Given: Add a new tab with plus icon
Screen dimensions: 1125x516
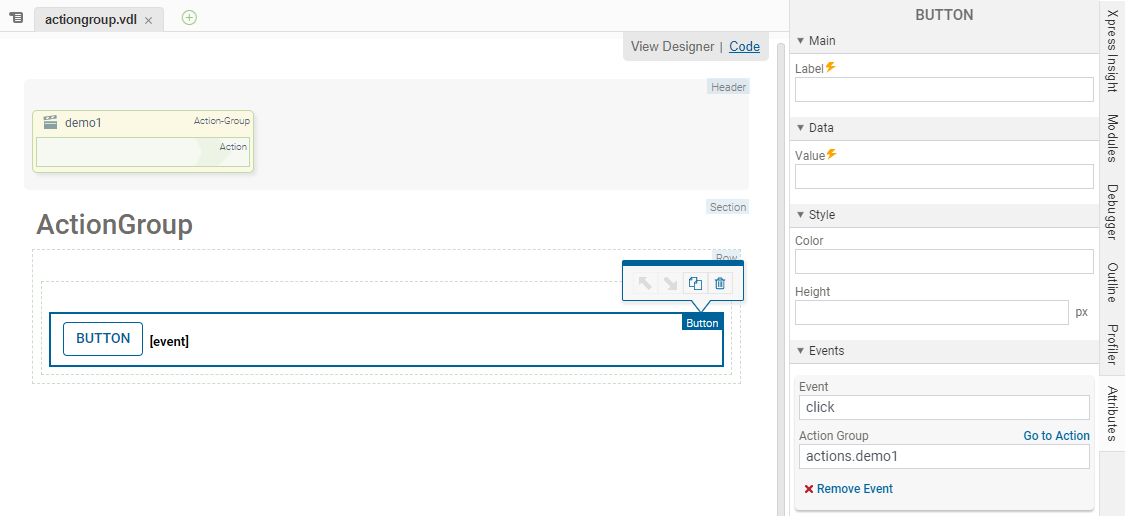Looking at the screenshot, I should coord(189,18).
